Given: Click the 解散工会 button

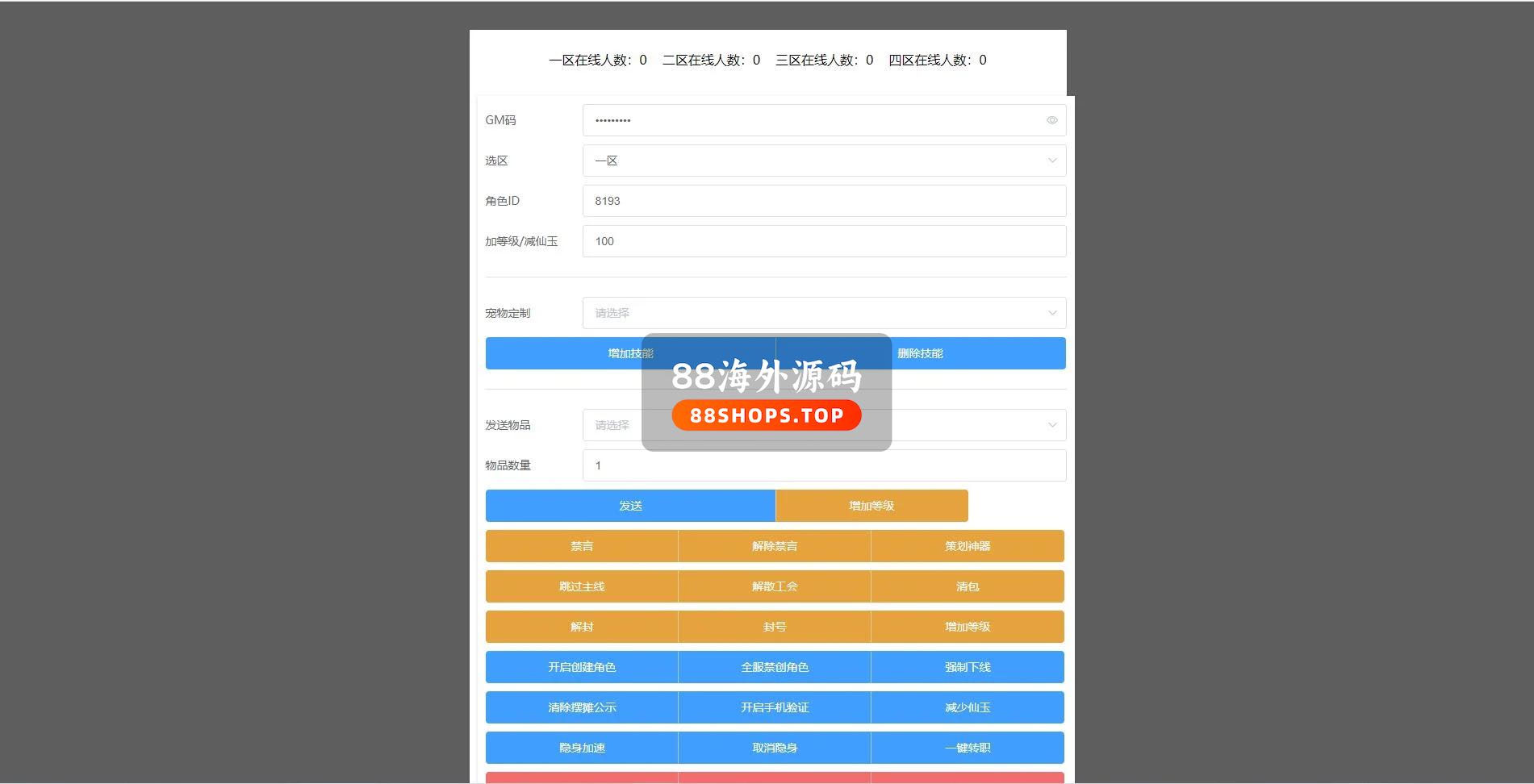Looking at the screenshot, I should pyautogui.click(x=775, y=586).
